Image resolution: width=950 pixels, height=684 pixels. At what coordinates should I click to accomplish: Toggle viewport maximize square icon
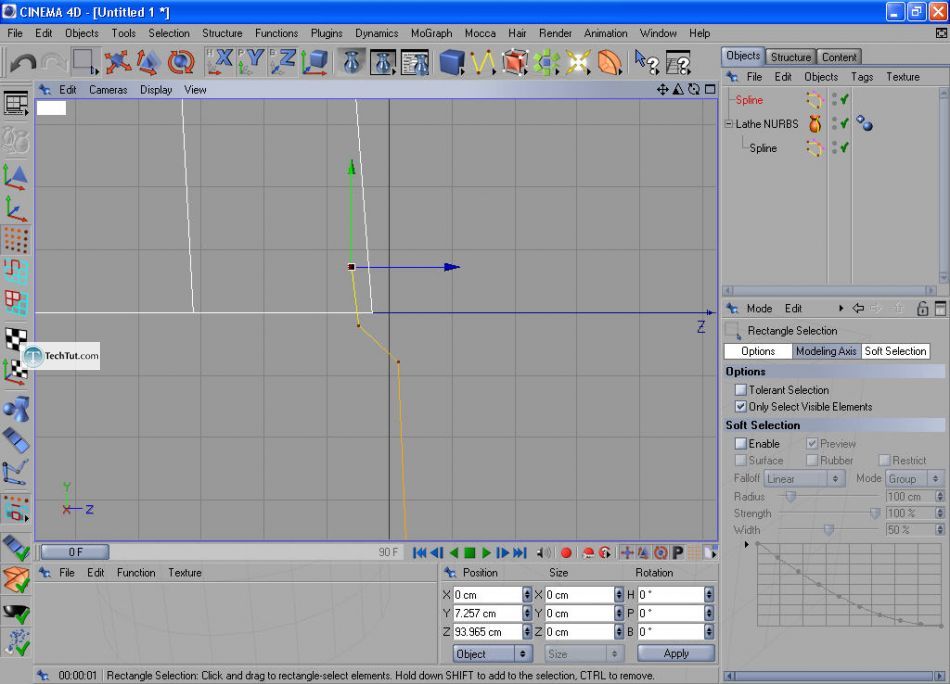coord(710,90)
